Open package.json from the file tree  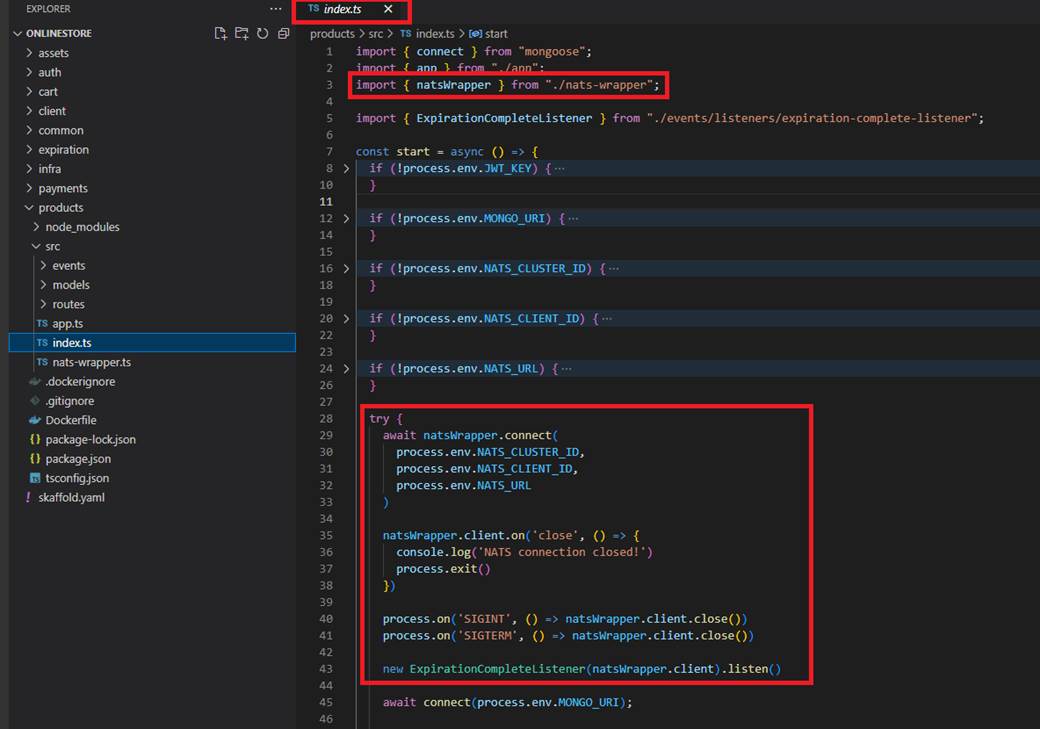pos(78,459)
